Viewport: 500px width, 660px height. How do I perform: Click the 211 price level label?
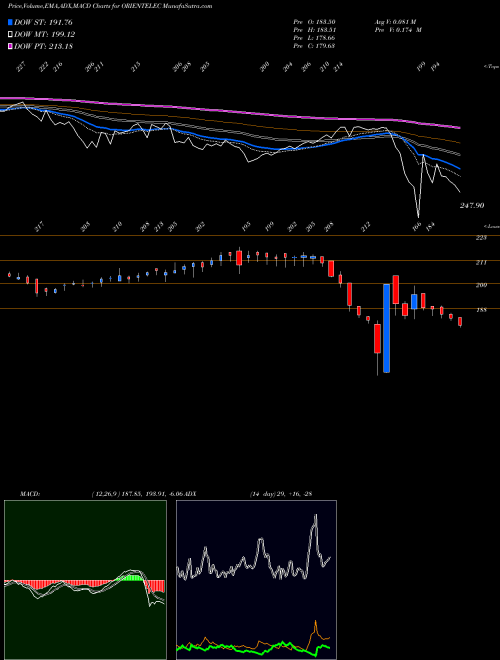click(x=481, y=263)
